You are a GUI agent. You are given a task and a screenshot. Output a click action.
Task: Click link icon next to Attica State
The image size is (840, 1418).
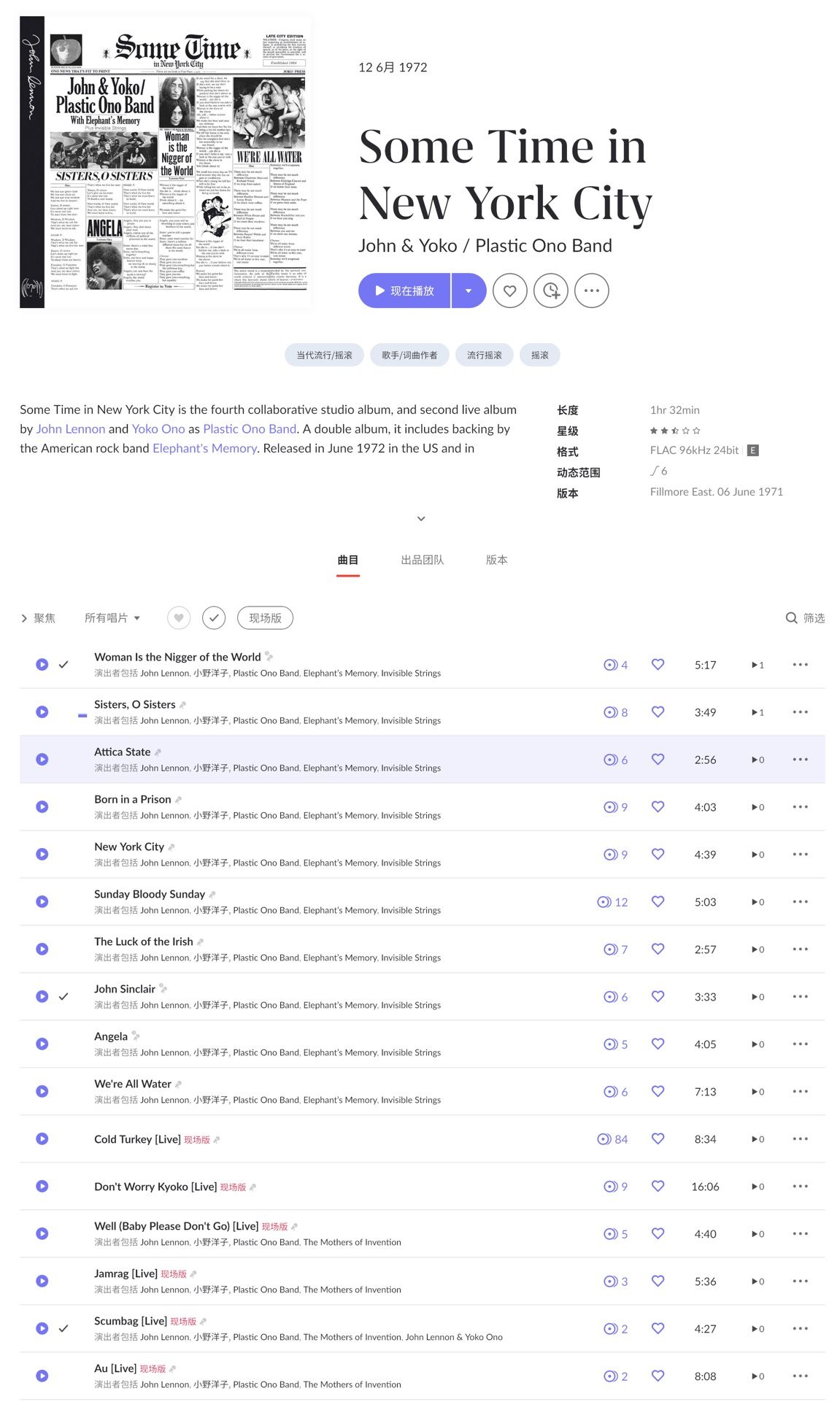(x=158, y=752)
